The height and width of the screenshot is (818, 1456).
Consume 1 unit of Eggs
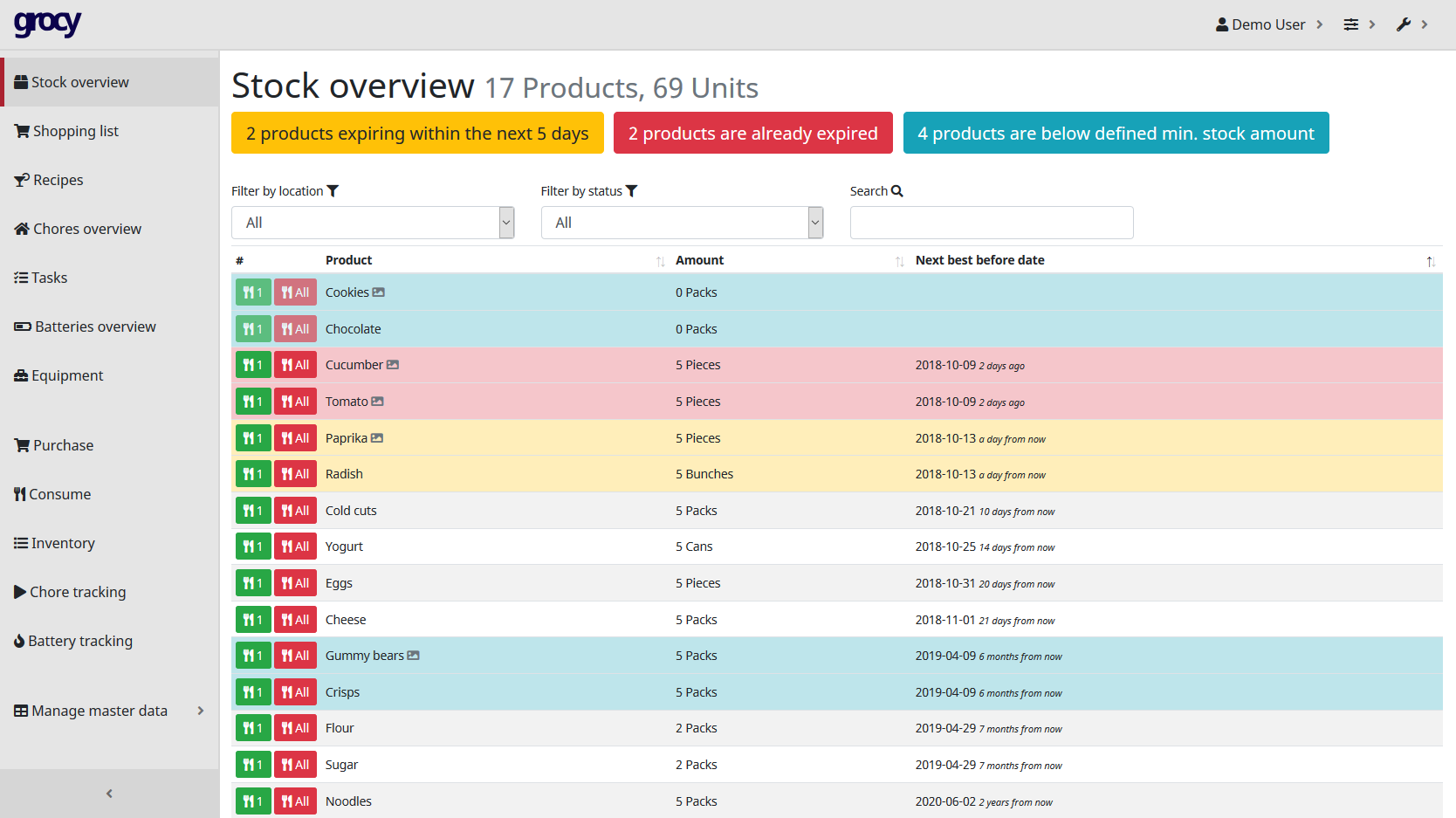click(x=253, y=583)
